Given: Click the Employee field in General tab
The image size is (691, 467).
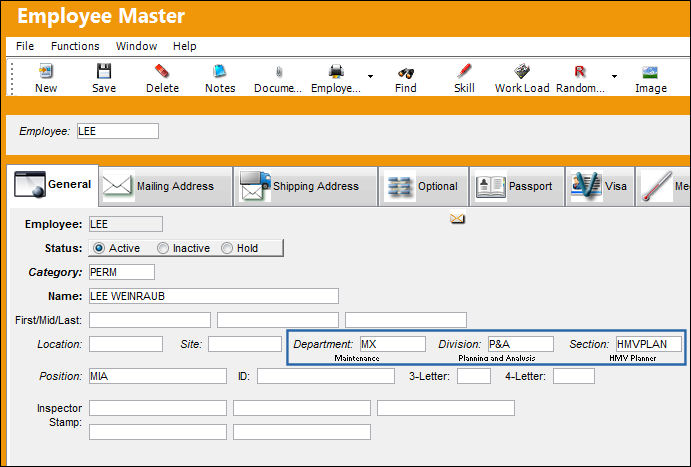Looking at the screenshot, I should [x=126, y=224].
